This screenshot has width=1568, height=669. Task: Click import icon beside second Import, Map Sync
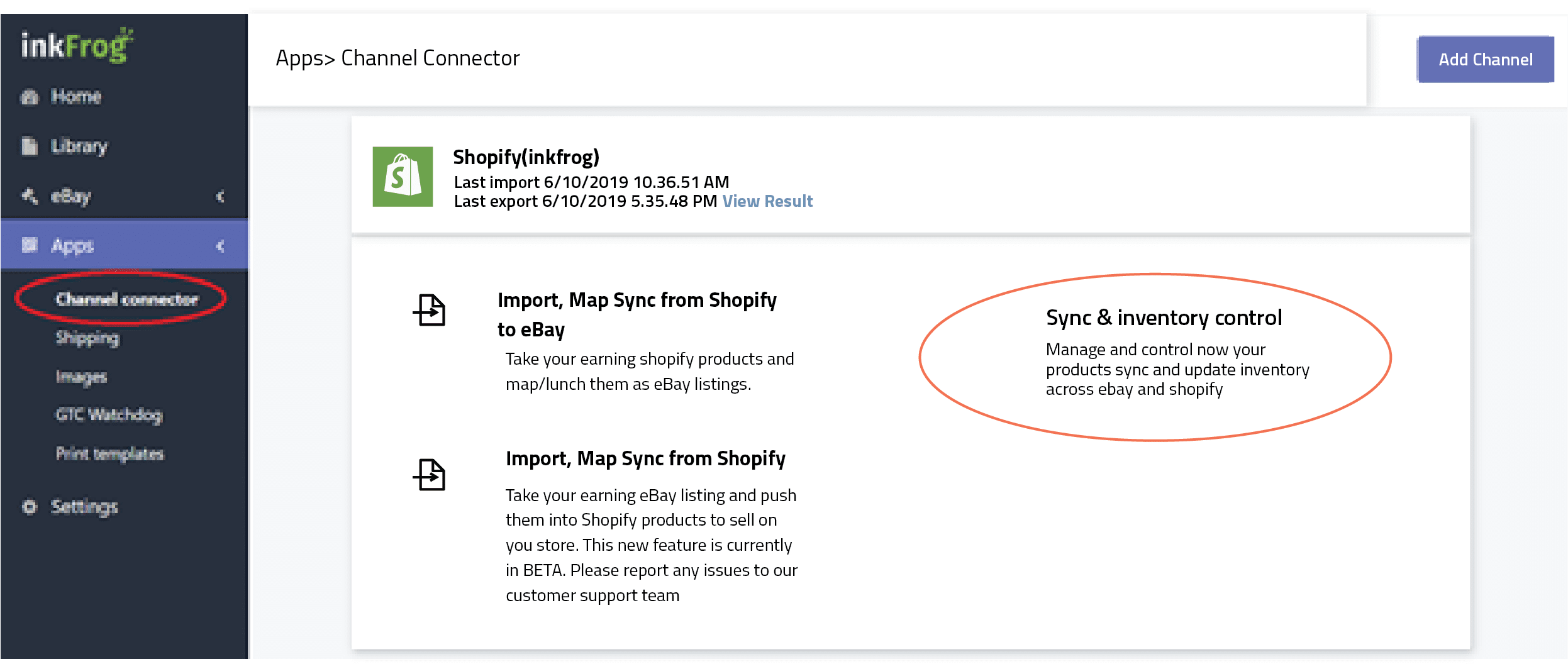[430, 474]
